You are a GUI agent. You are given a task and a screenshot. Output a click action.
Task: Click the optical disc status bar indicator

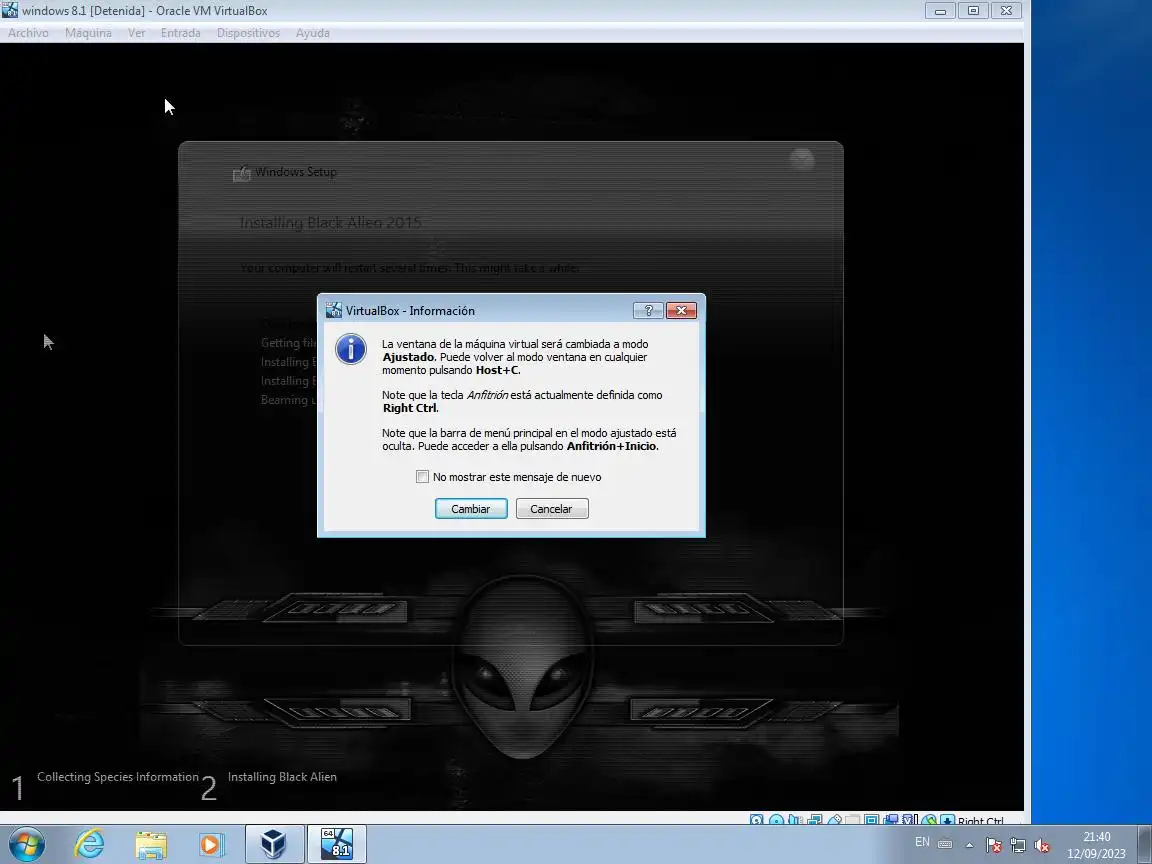(x=776, y=820)
